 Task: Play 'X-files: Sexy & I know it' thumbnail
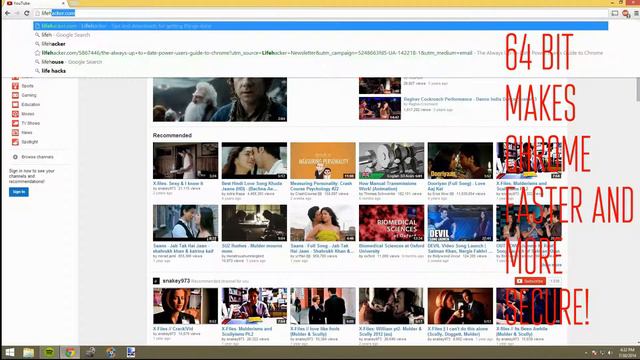(x=185, y=160)
